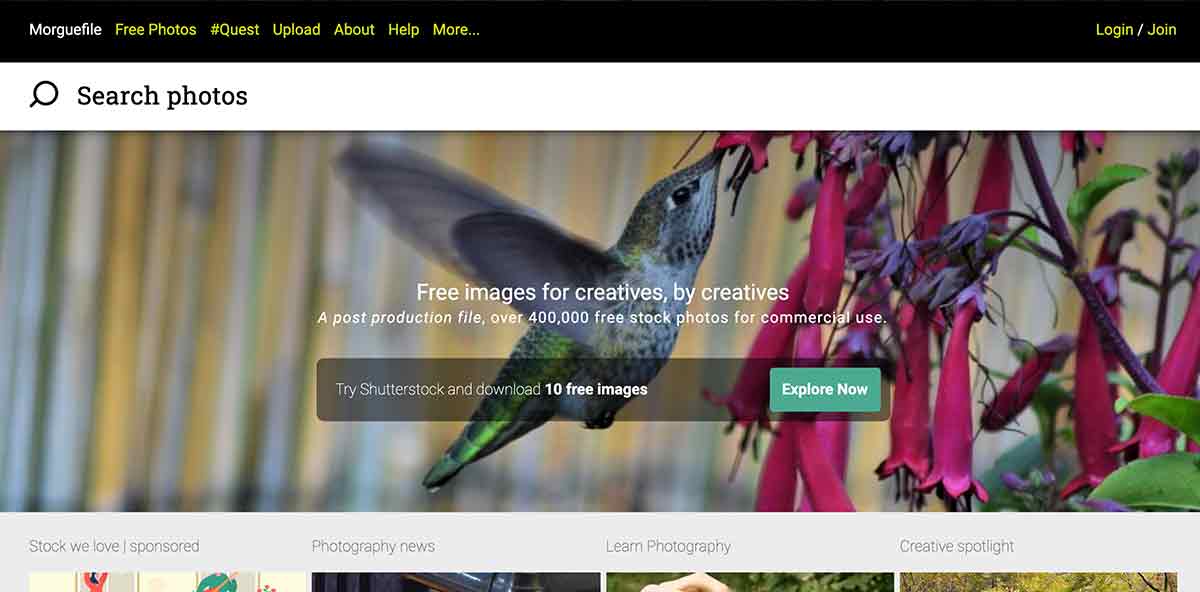This screenshot has width=1200, height=592.
Task: Visit the Help section
Action: click(x=404, y=30)
